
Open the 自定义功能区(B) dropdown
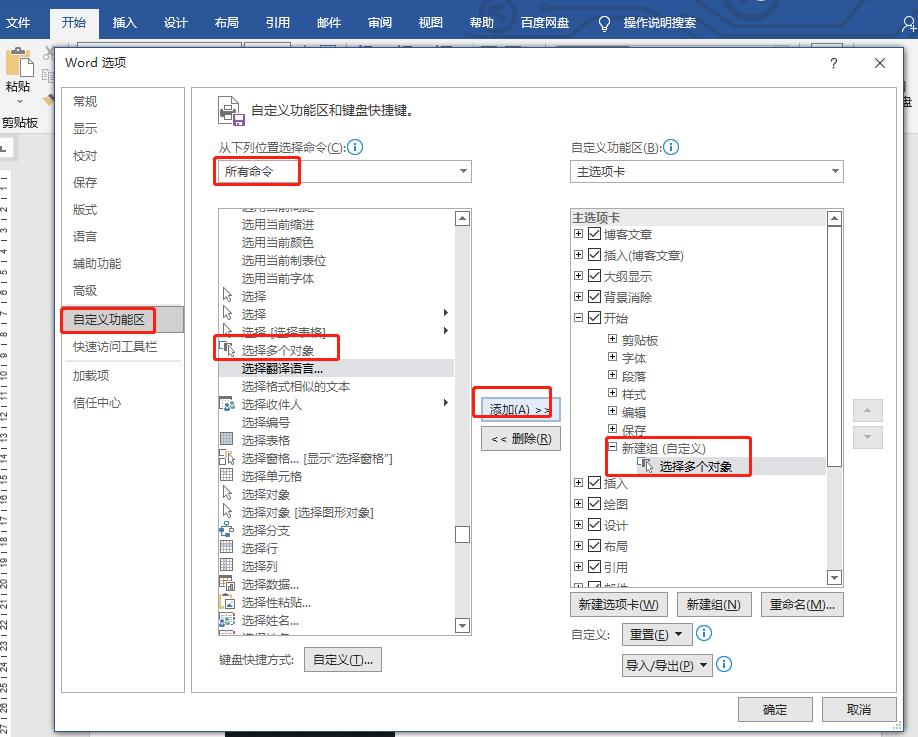click(x=835, y=171)
